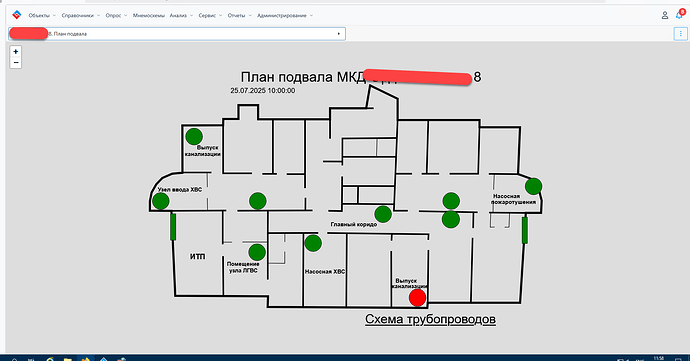Click green sensor in Насосная пожаротушения
This screenshot has height=361, width=690.
click(x=533, y=186)
